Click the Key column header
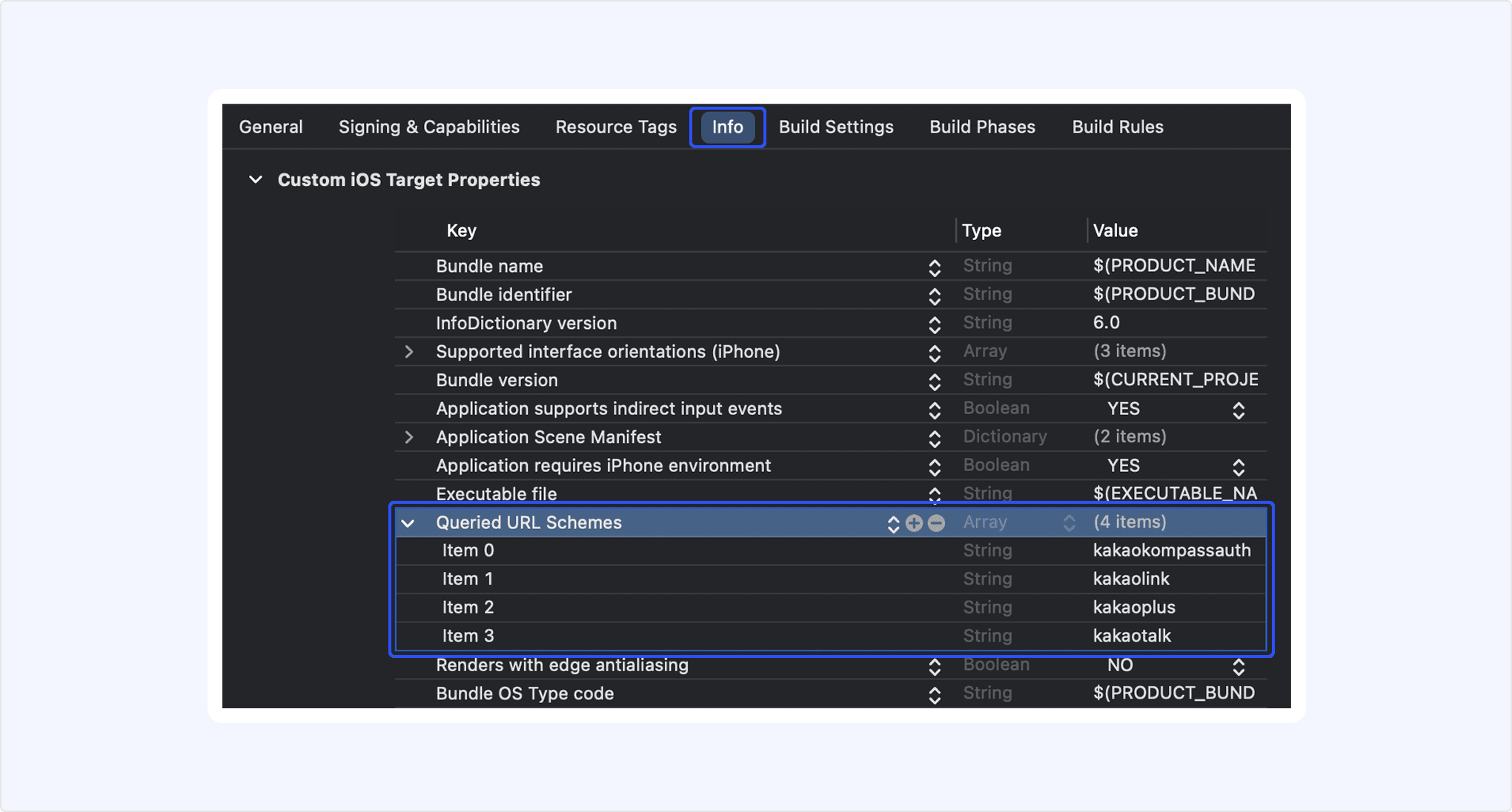 click(461, 230)
